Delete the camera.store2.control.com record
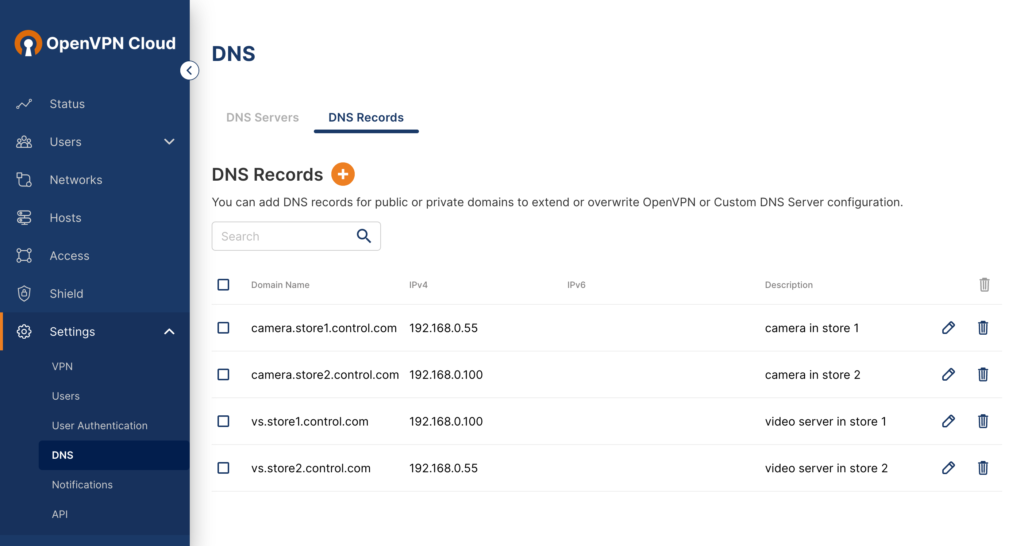 pos(983,375)
